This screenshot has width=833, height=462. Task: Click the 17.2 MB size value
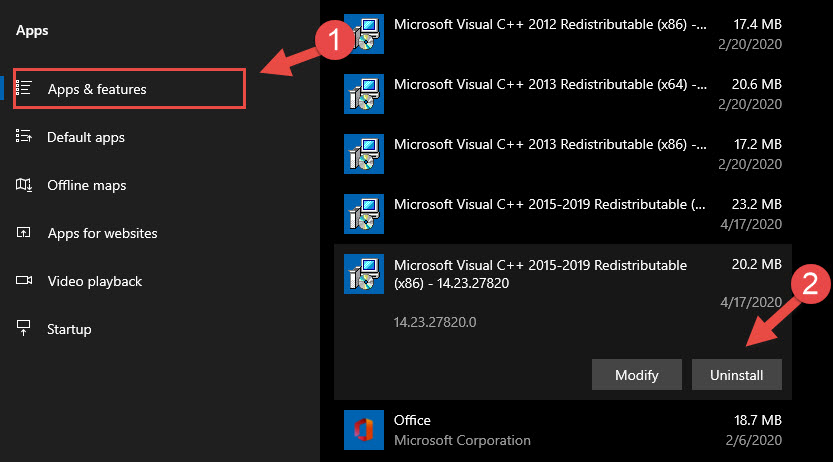click(x=758, y=144)
